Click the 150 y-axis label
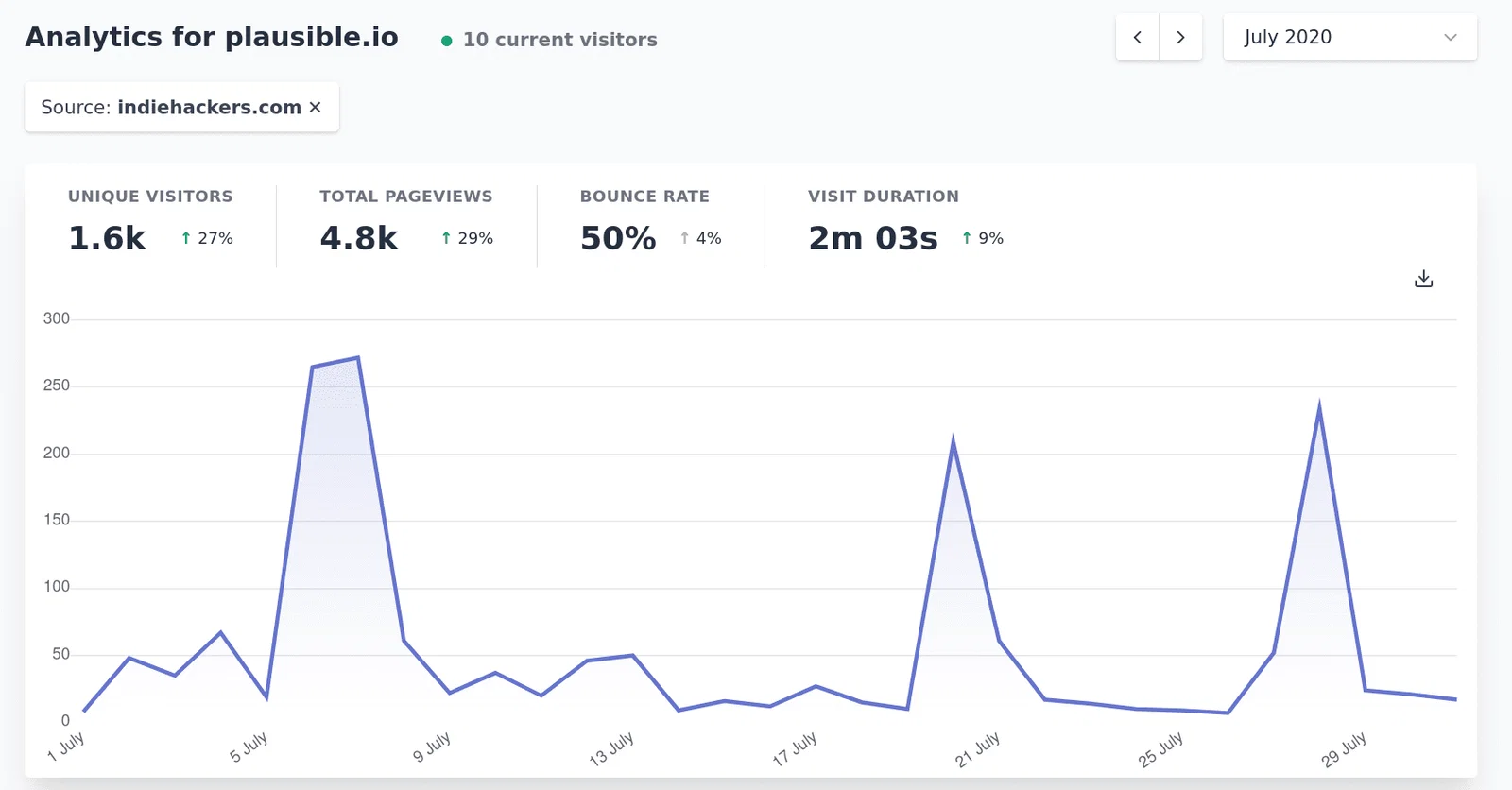Viewport: 1512px width, 790px height. click(57, 520)
